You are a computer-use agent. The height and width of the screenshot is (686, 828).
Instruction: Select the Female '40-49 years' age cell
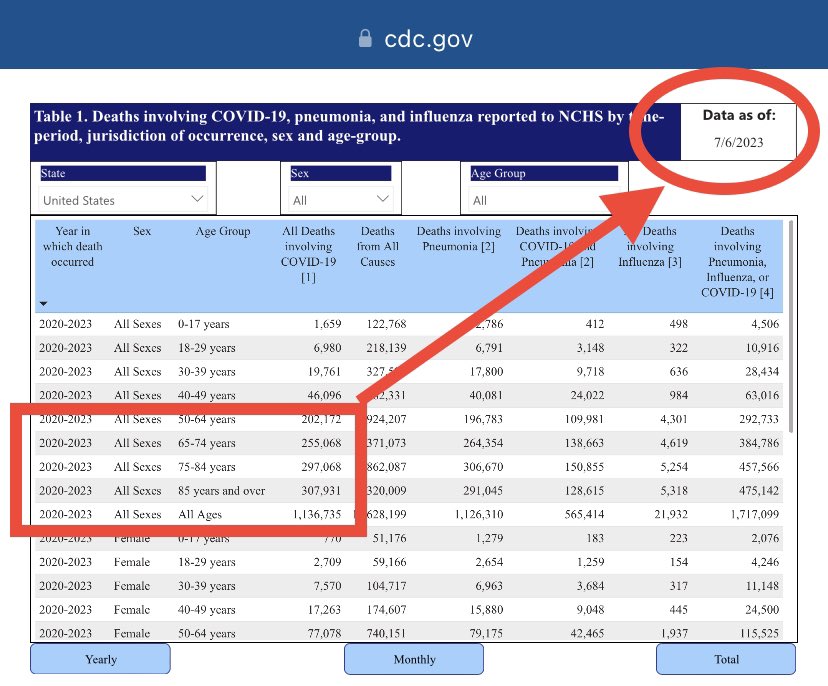tap(206, 609)
